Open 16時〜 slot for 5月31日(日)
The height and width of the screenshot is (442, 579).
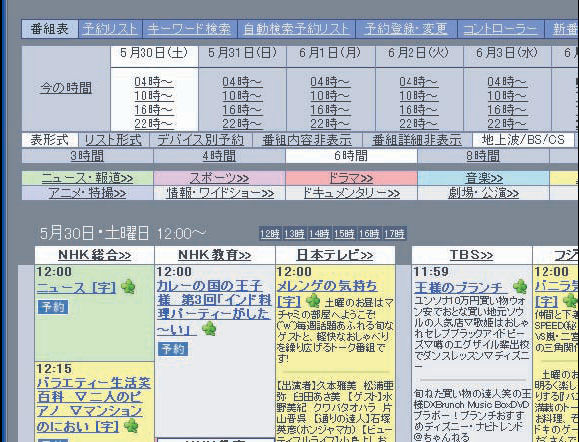coord(242,110)
